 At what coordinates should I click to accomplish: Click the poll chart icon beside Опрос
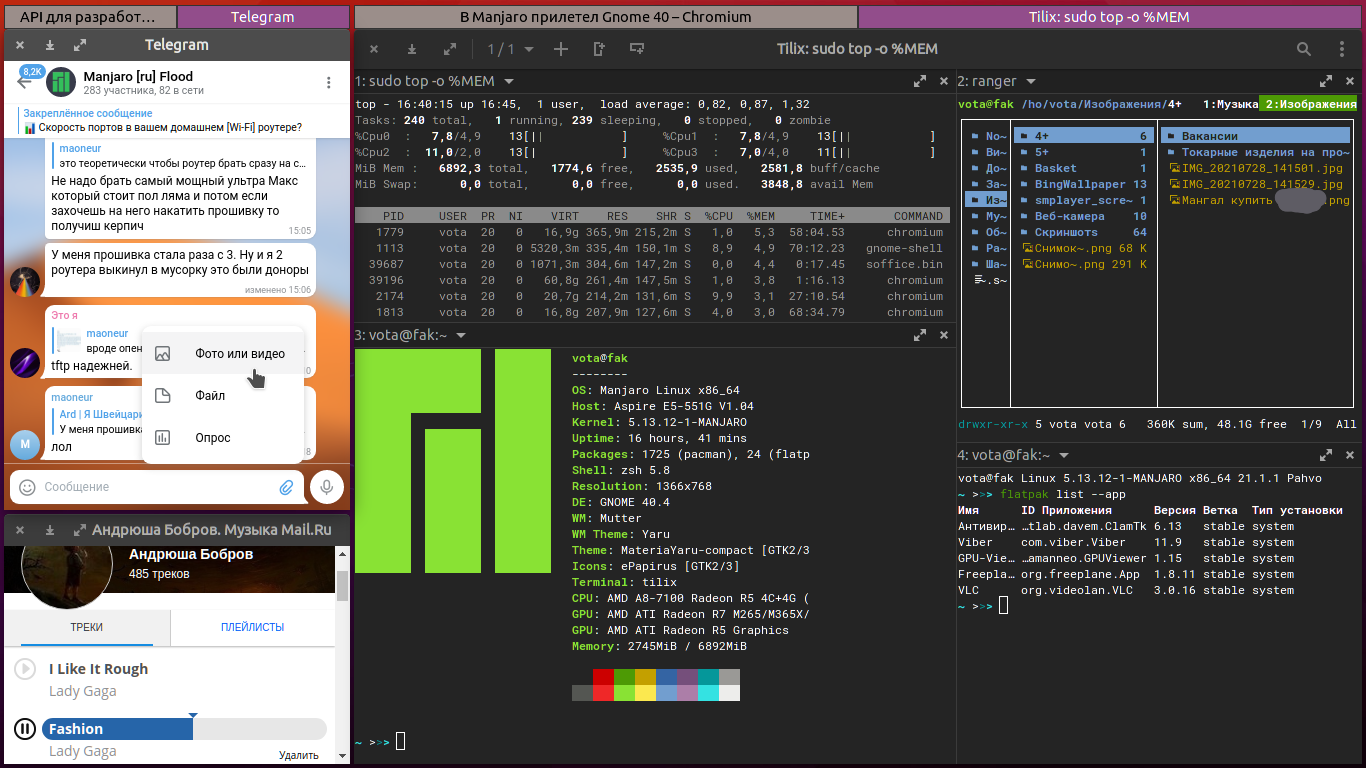pos(163,437)
